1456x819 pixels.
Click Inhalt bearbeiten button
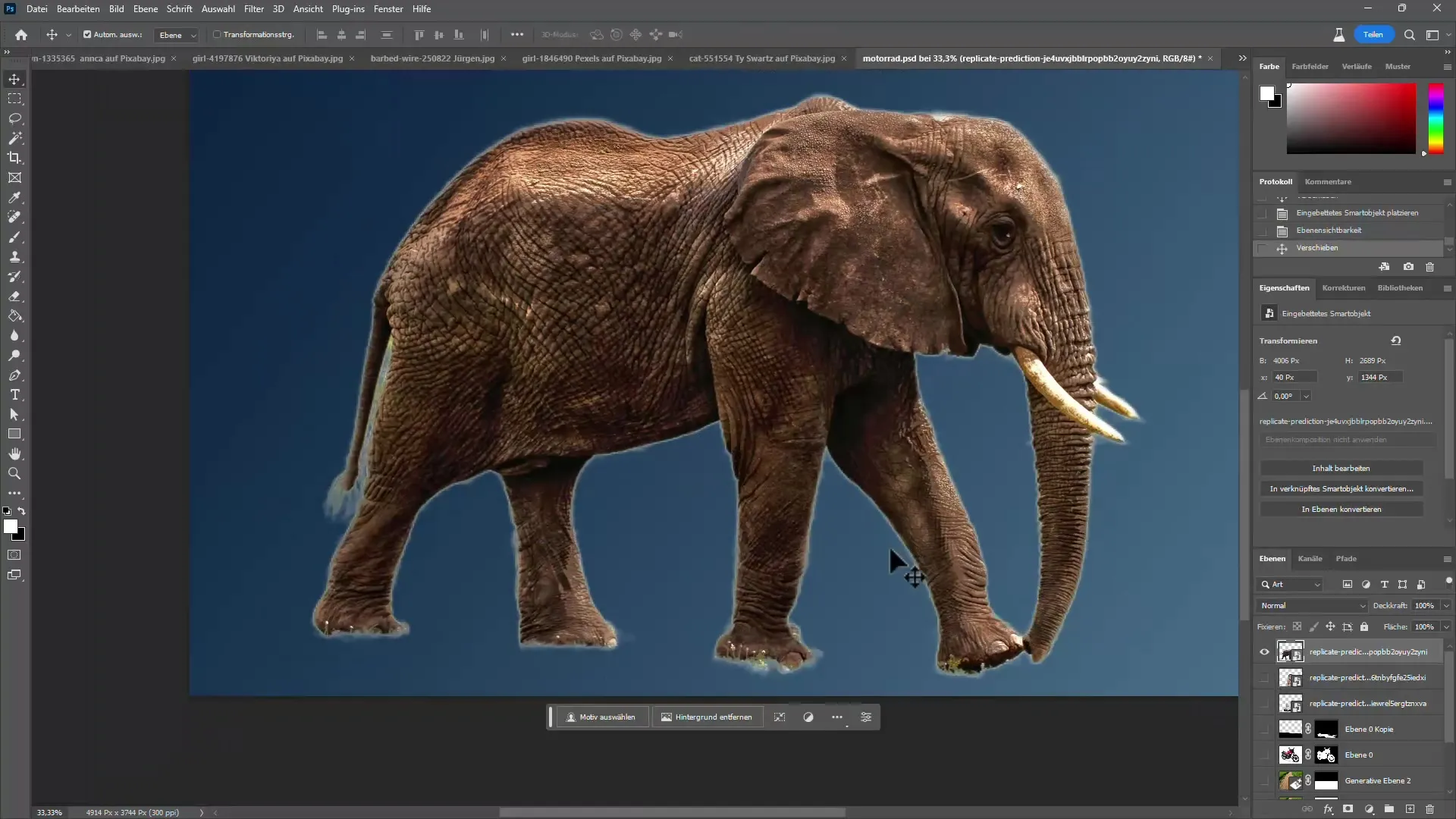coord(1341,469)
